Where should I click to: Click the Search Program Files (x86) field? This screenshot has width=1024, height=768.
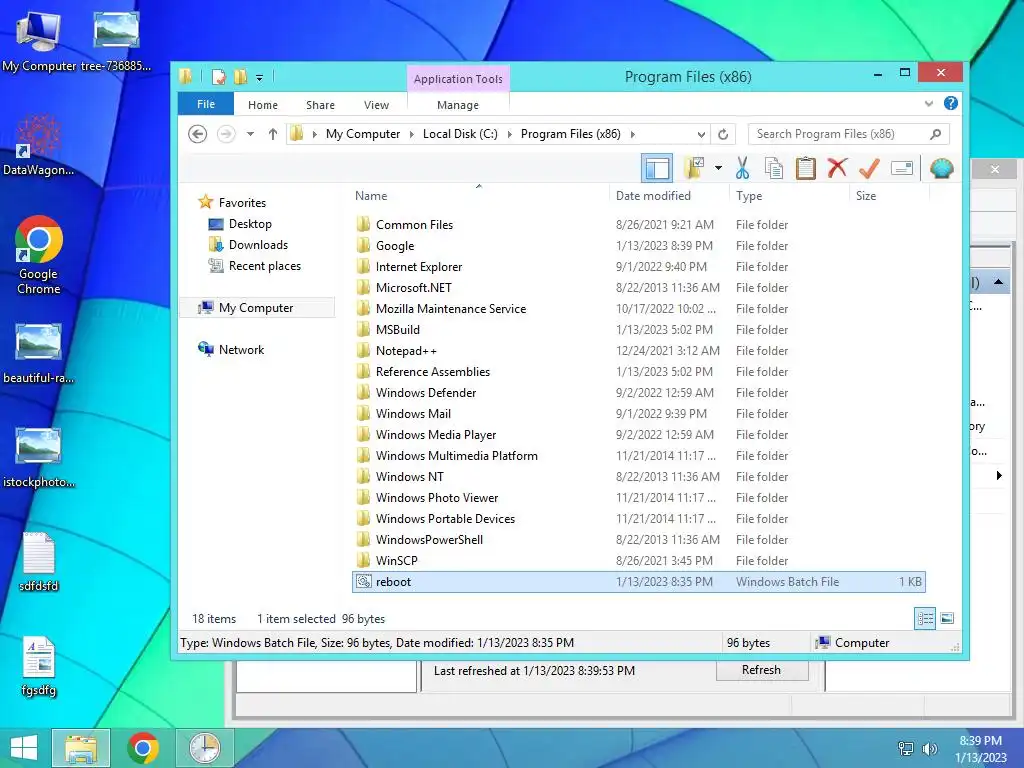pos(848,134)
